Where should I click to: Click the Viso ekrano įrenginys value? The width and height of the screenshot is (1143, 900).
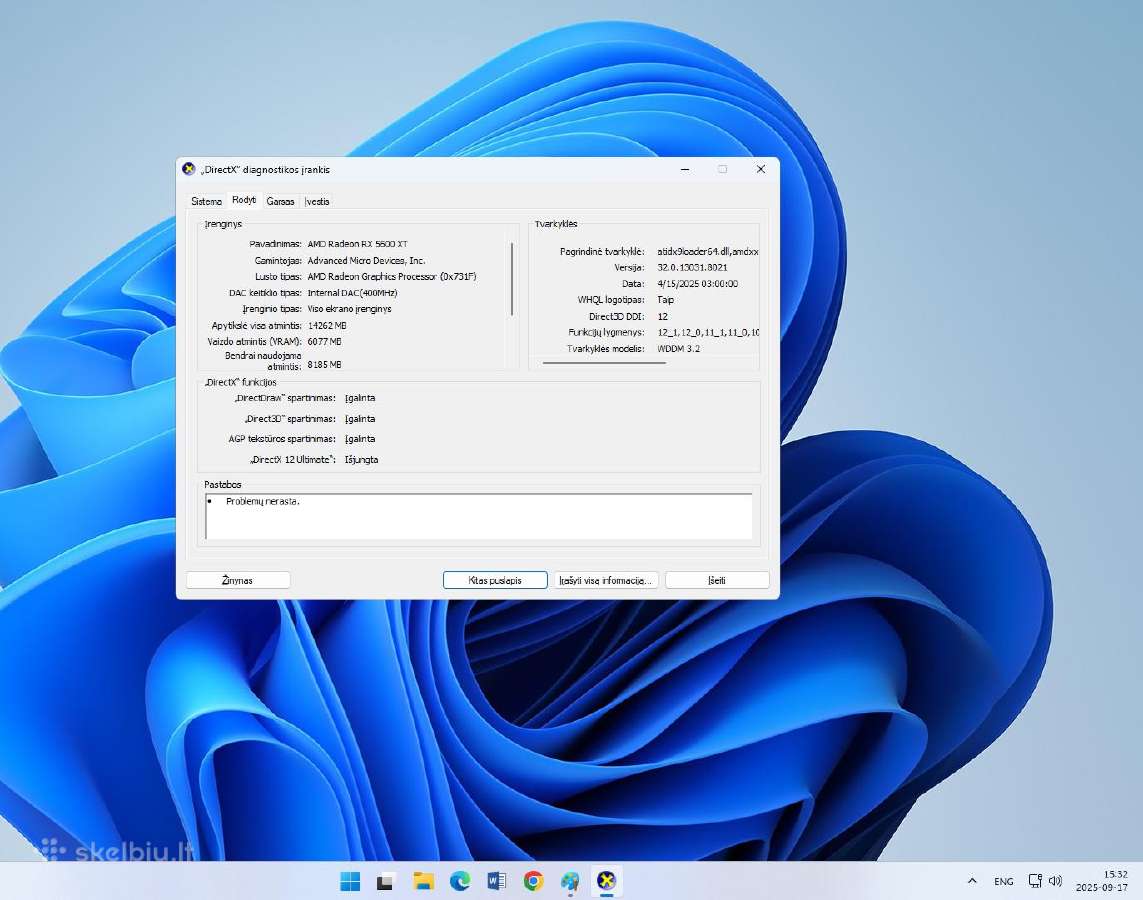(349, 309)
